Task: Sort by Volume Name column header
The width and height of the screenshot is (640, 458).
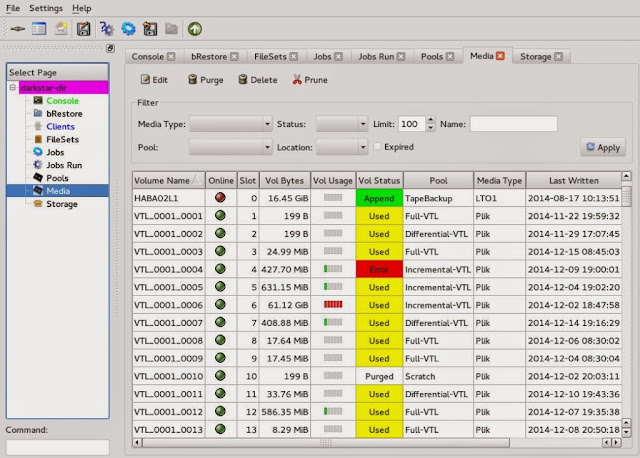Action: click(168, 180)
